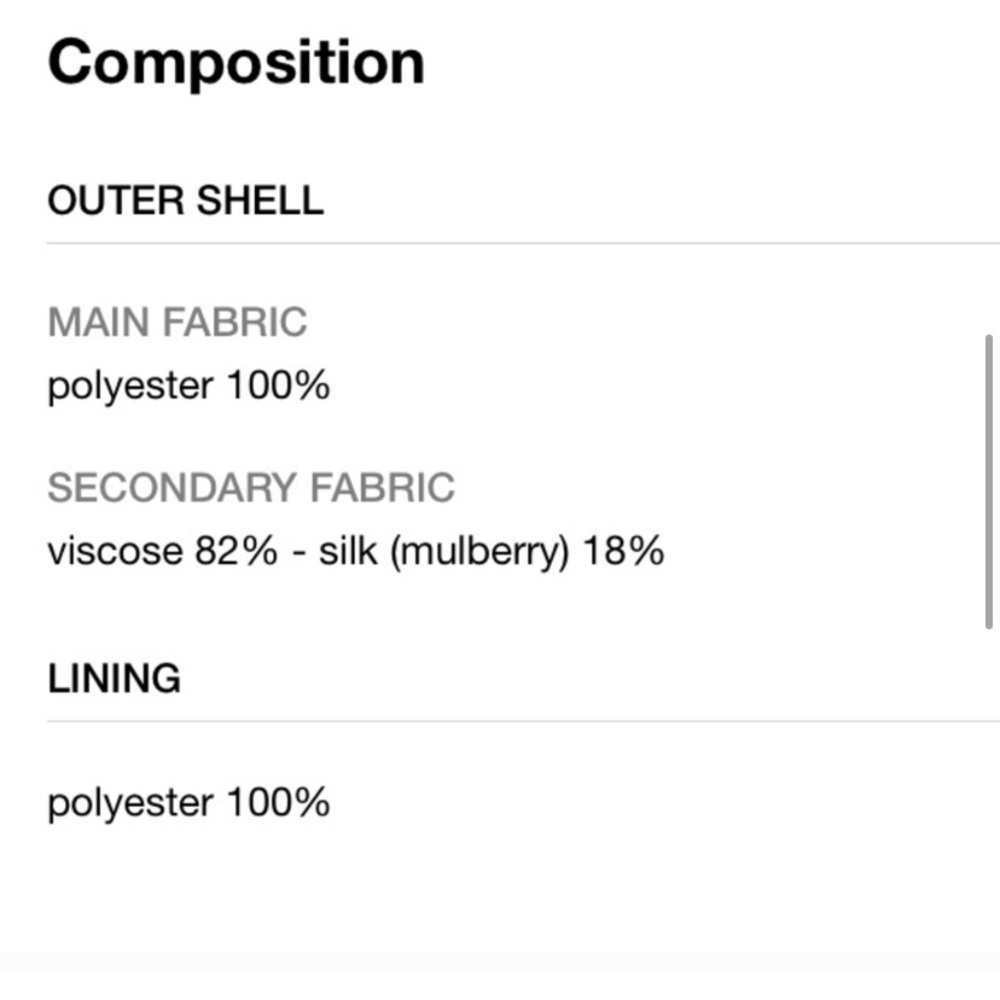Click the MAIN FABRIC label
Image resolution: width=1000 pixels, height=1000 pixels.
(177, 322)
